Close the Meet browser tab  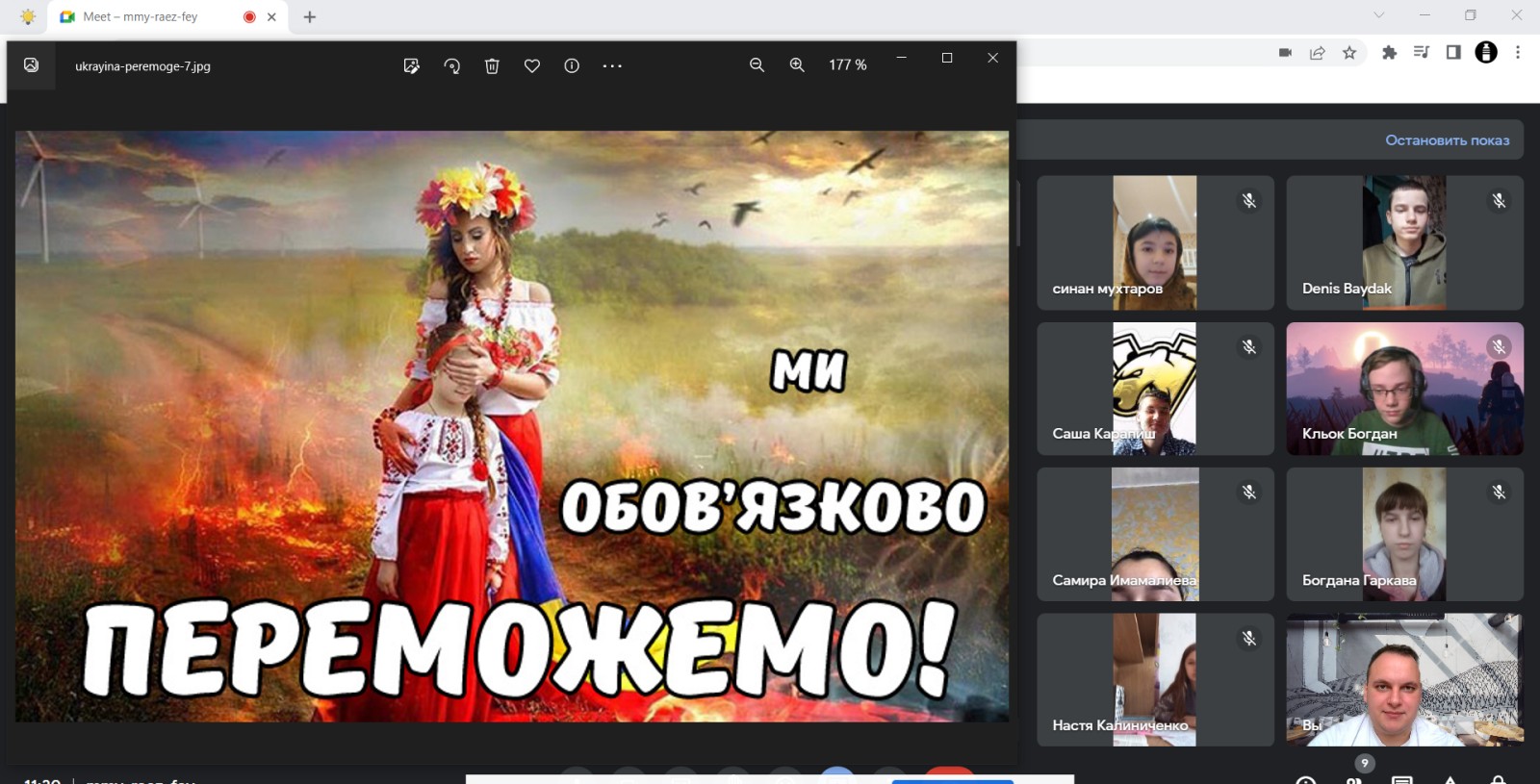point(271,16)
